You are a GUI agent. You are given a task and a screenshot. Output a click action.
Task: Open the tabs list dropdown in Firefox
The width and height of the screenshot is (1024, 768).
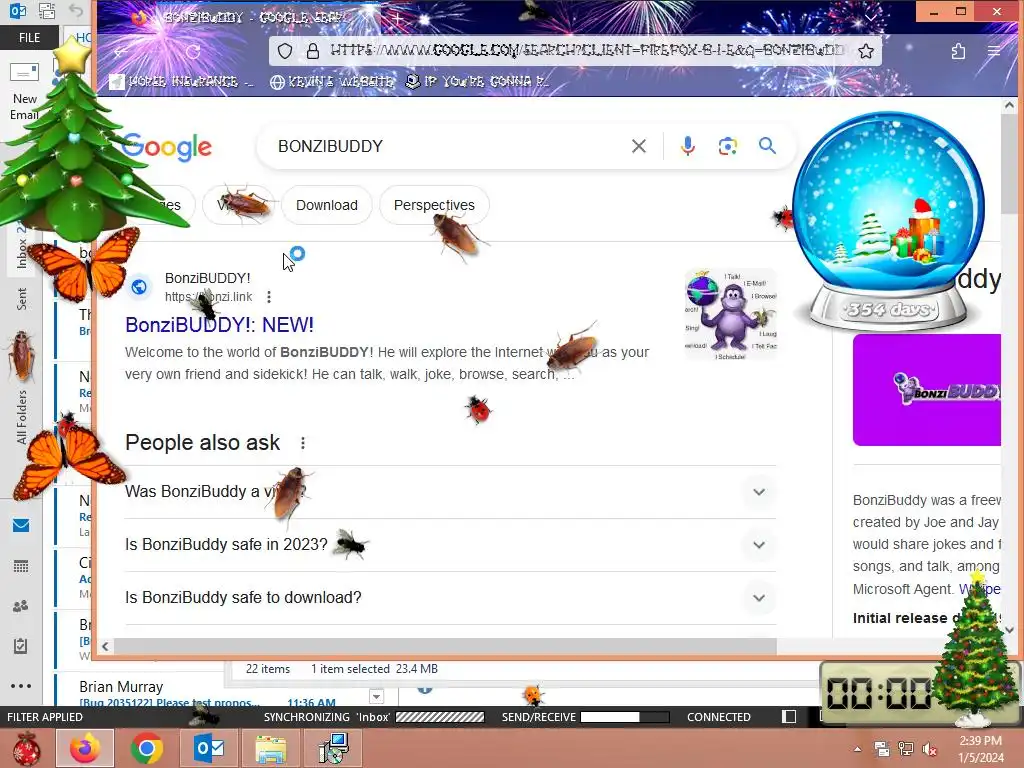871,17
